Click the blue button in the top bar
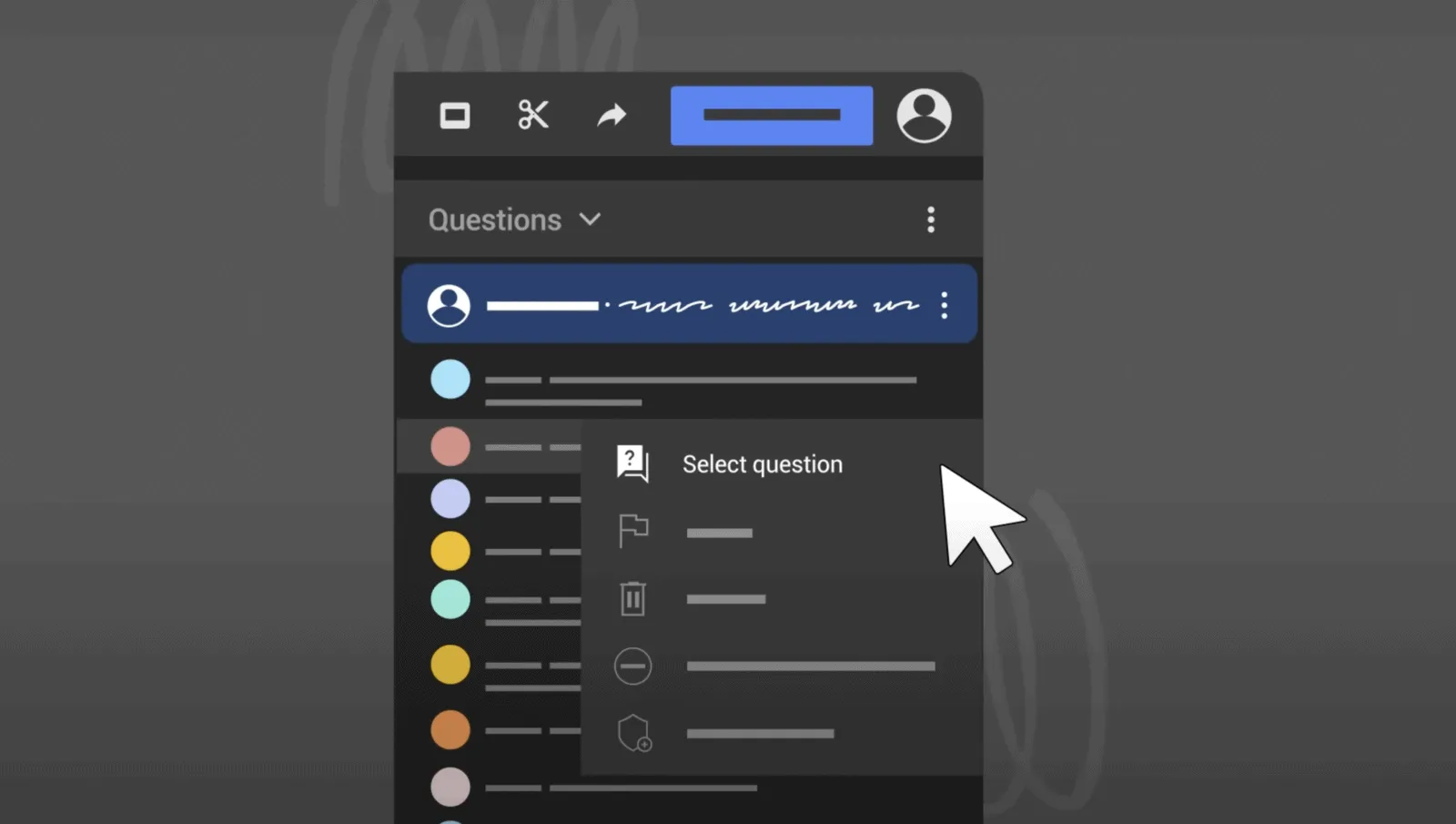Viewport: 1456px width, 824px height. pos(772,116)
